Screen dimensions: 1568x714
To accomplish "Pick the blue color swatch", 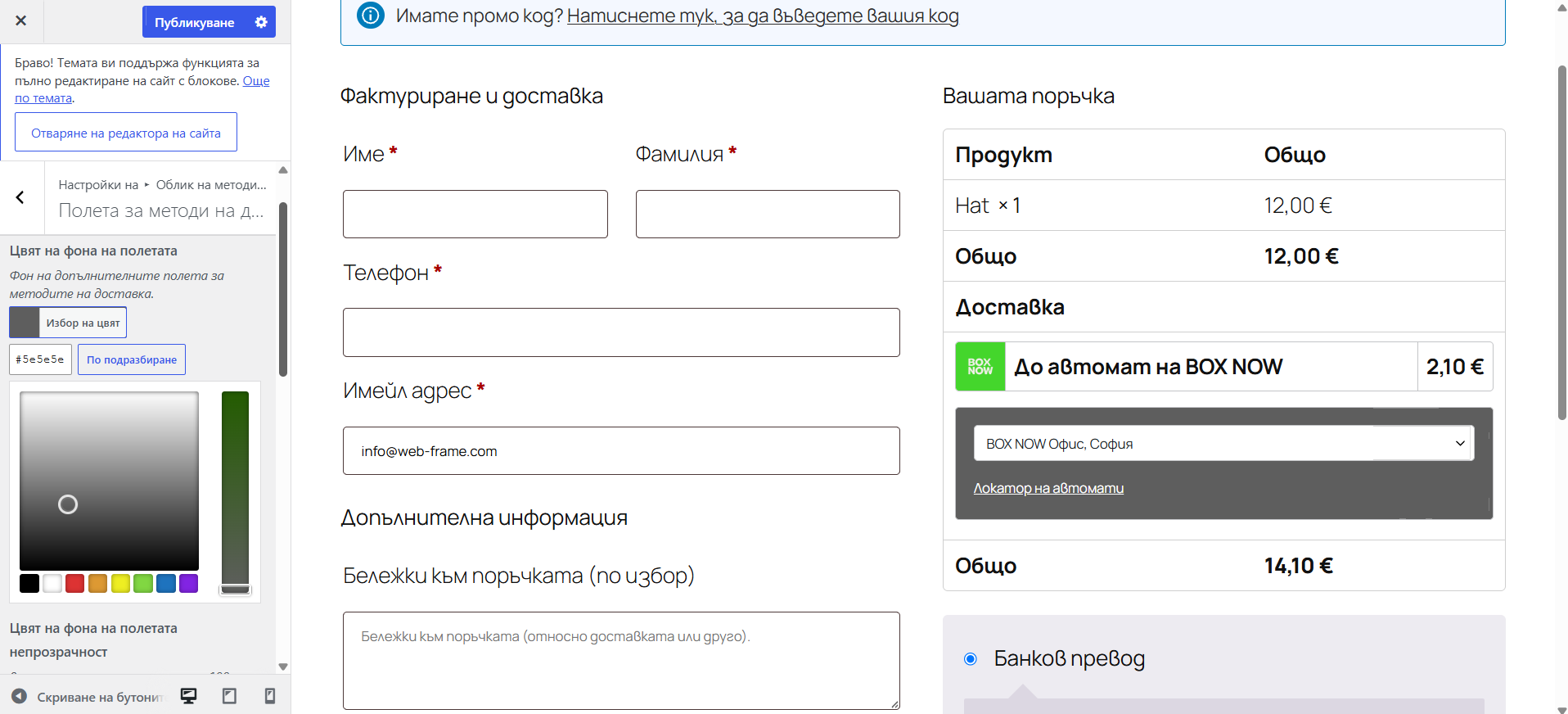I will (166, 583).
